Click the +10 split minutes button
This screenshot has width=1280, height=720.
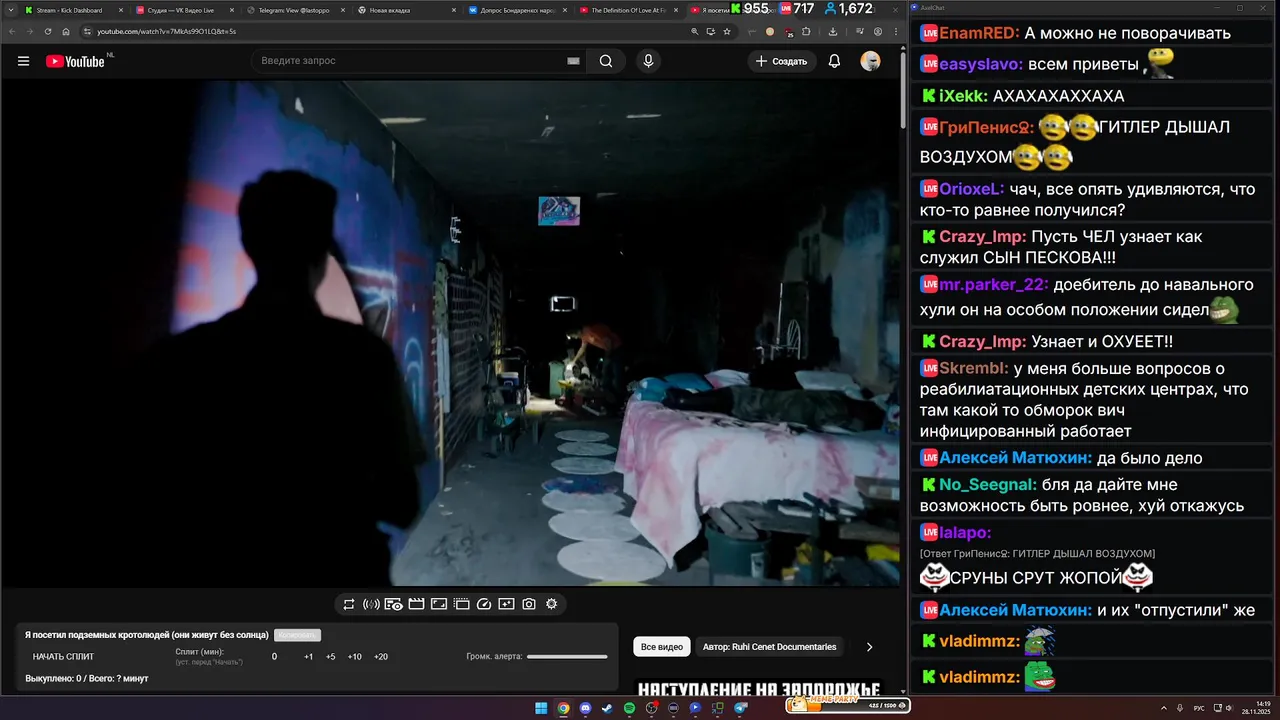(355, 657)
